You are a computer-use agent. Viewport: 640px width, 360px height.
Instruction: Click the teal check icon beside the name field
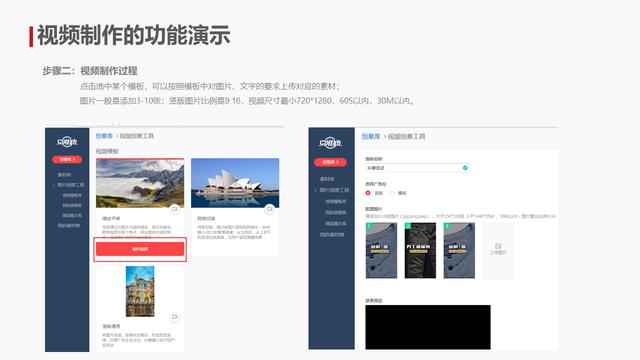pos(465,168)
